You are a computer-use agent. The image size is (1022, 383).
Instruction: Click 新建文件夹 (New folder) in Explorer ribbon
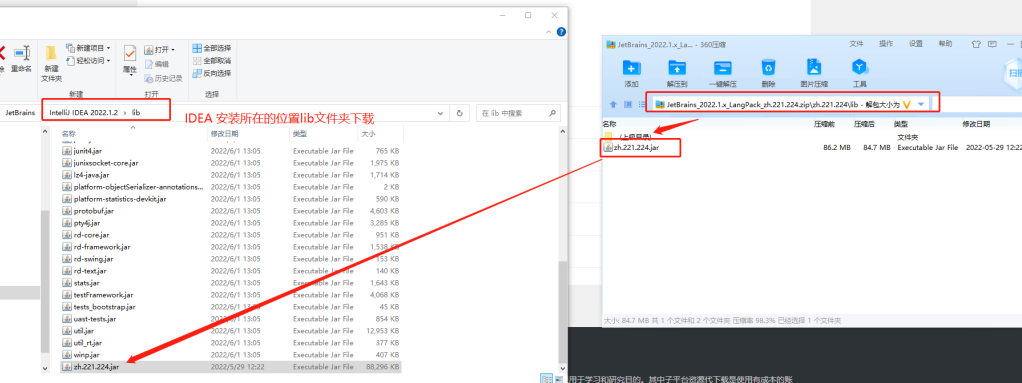pos(51,63)
